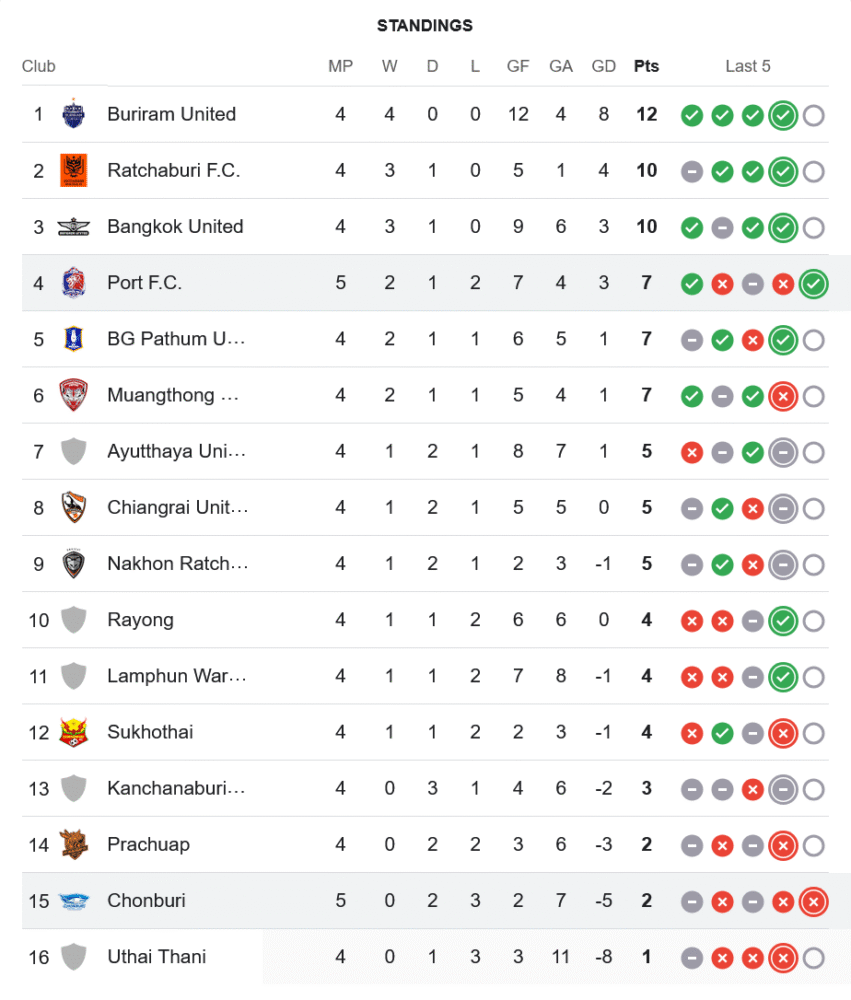The image size is (851, 1000).
Task: Click Port F.C.'s circled fifth-match win icon
Action: pos(814,284)
